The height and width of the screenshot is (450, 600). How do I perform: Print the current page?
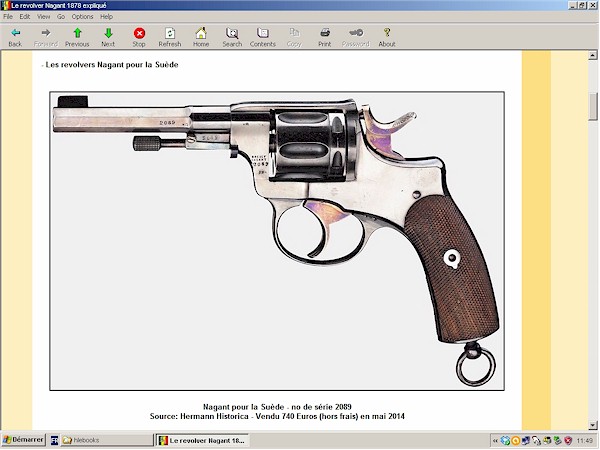[325, 38]
